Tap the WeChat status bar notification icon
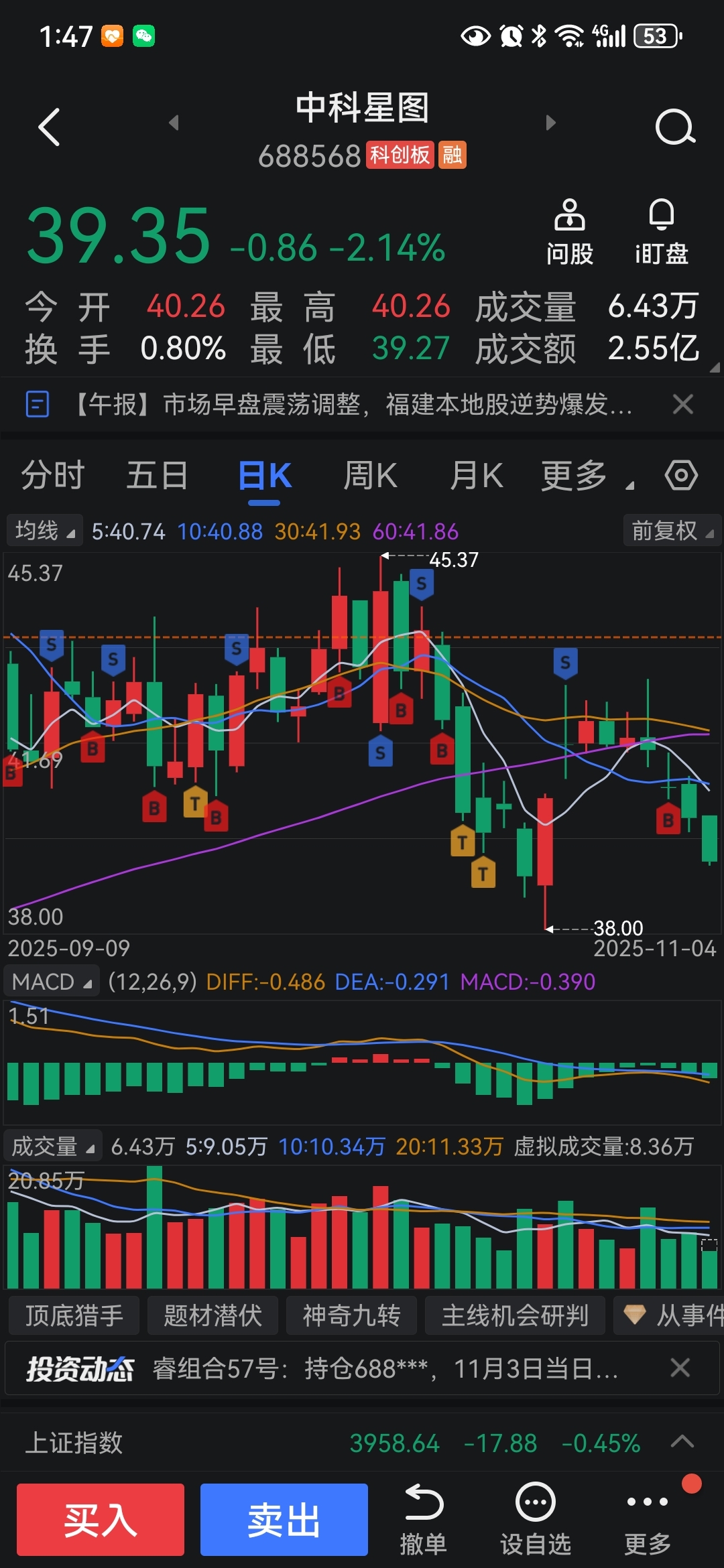The height and width of the screenshot is (1568, 724). pos(144,36)
